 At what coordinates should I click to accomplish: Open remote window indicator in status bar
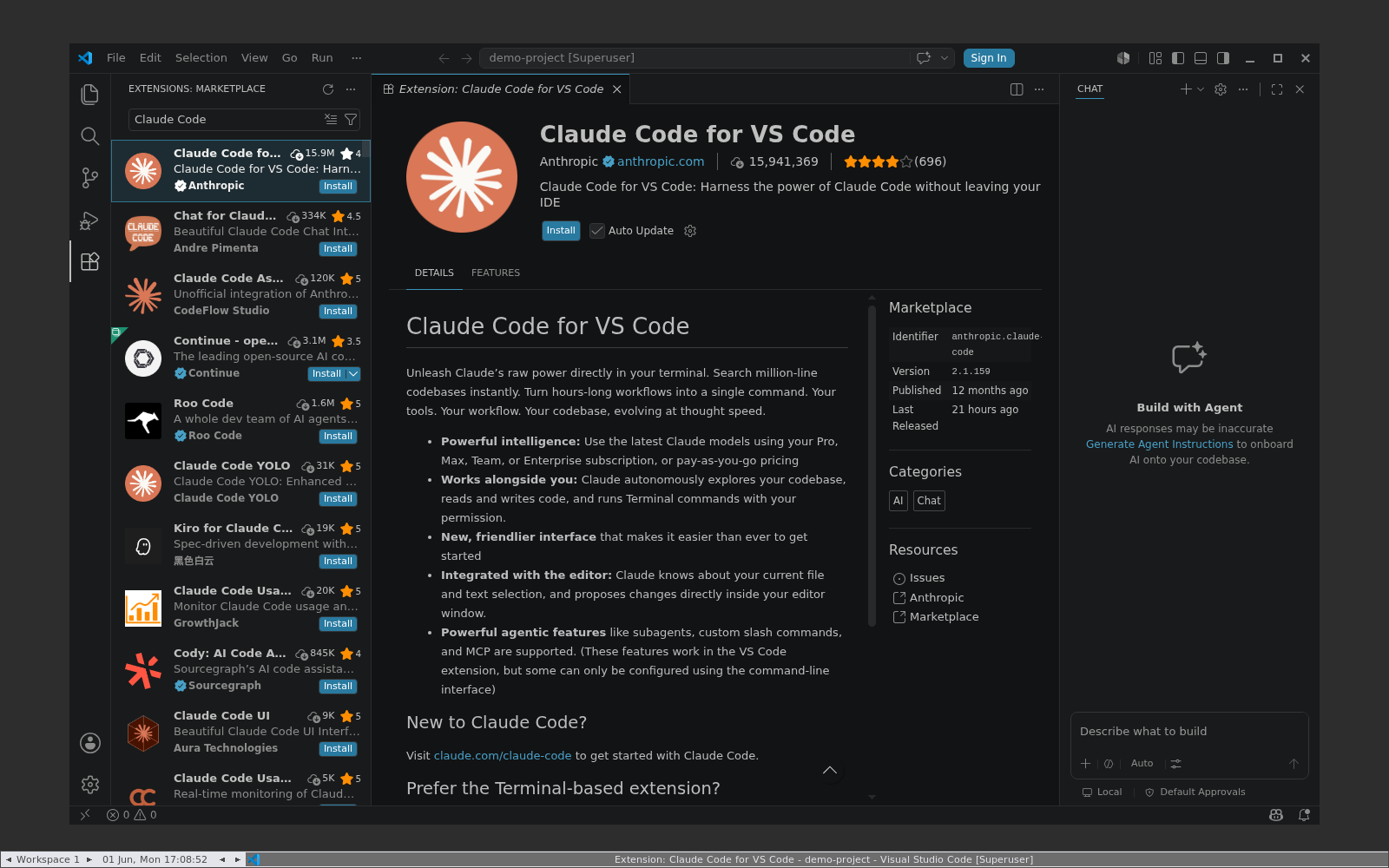(x=85, y=815)
